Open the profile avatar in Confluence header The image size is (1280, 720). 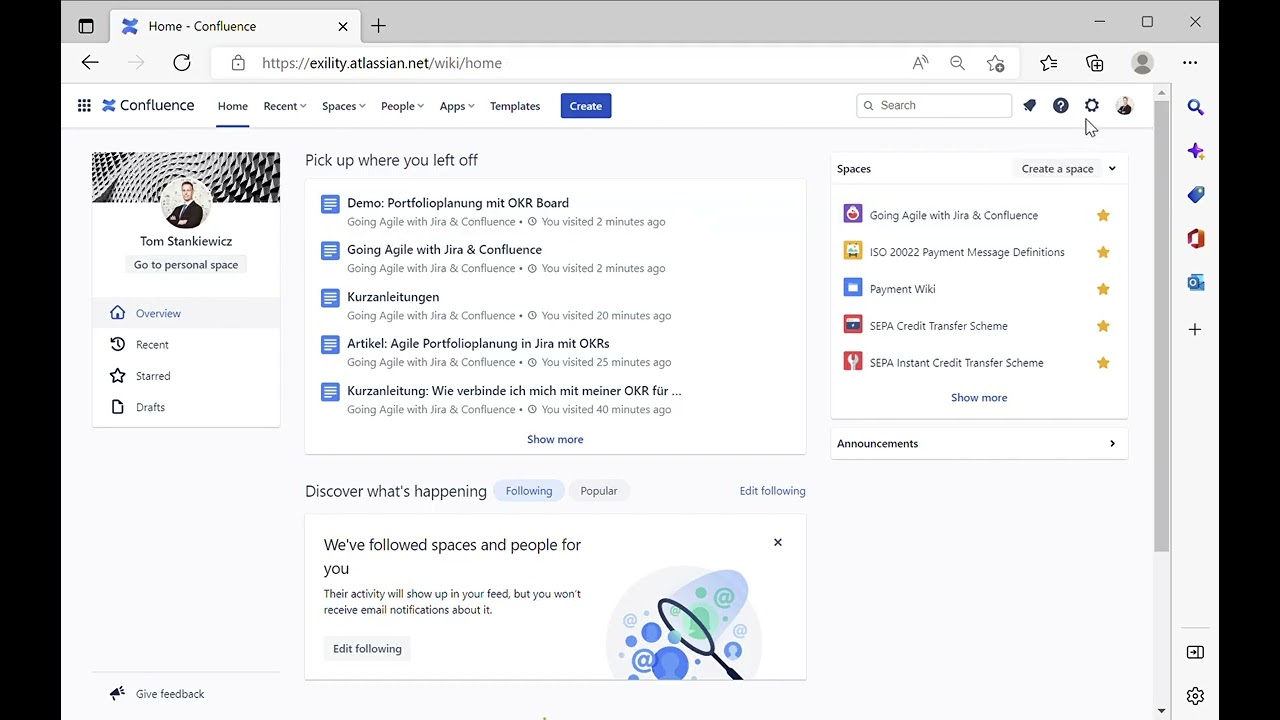coord(1124,106)
